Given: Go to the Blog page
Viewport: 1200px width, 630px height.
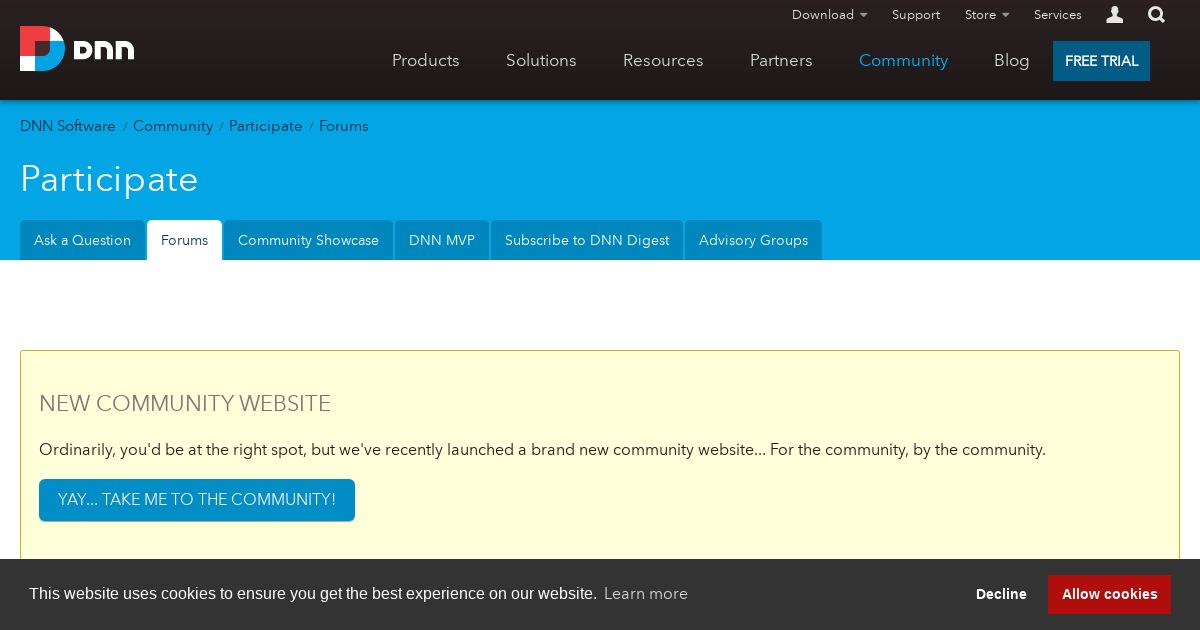Looking at the screenshot, I should pyautogui.click(x=1012, y=61).
